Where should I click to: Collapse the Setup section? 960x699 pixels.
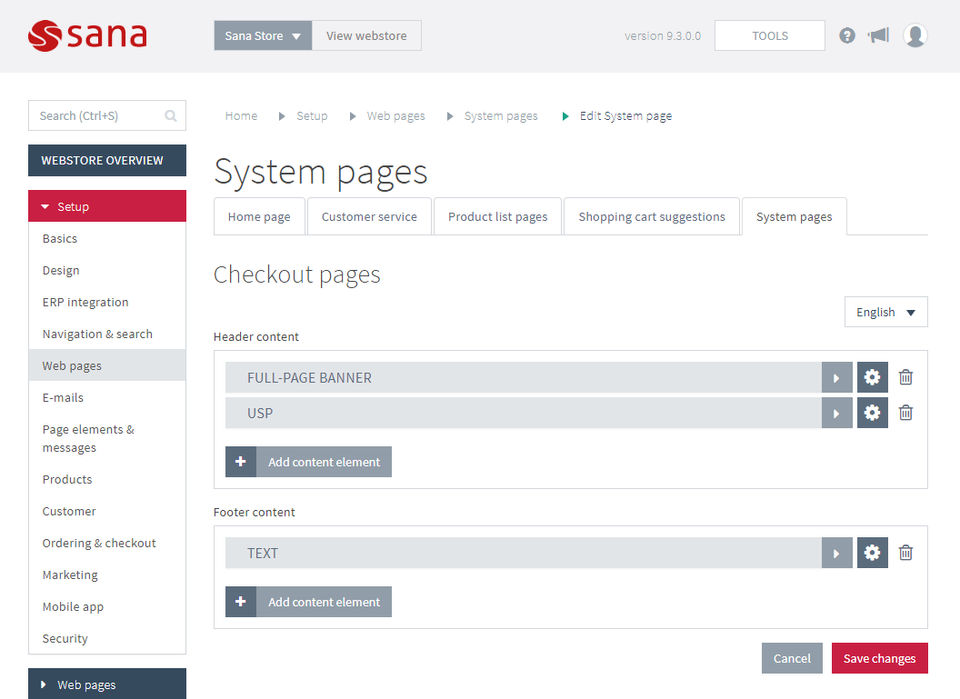coord(107,206)
